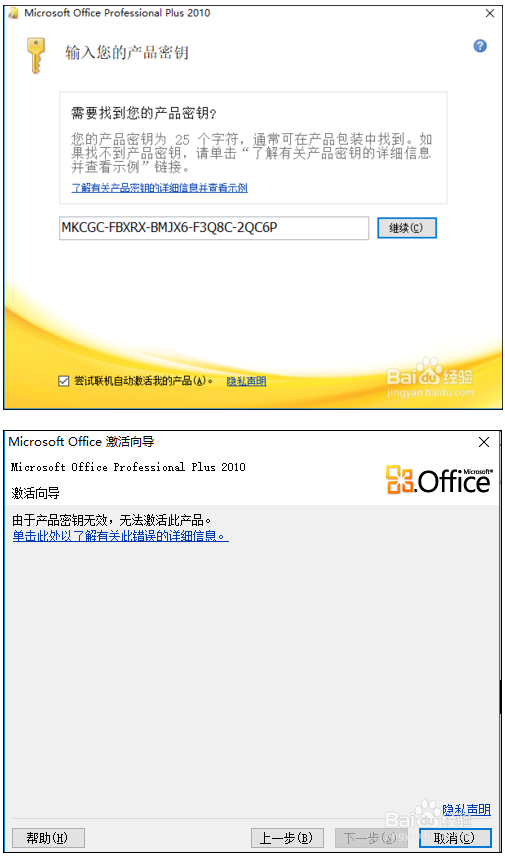Open 了解有关产品密钥的详细信息并查看示例 link
Viewport: 505px width, 858px height.
[159, 188]
